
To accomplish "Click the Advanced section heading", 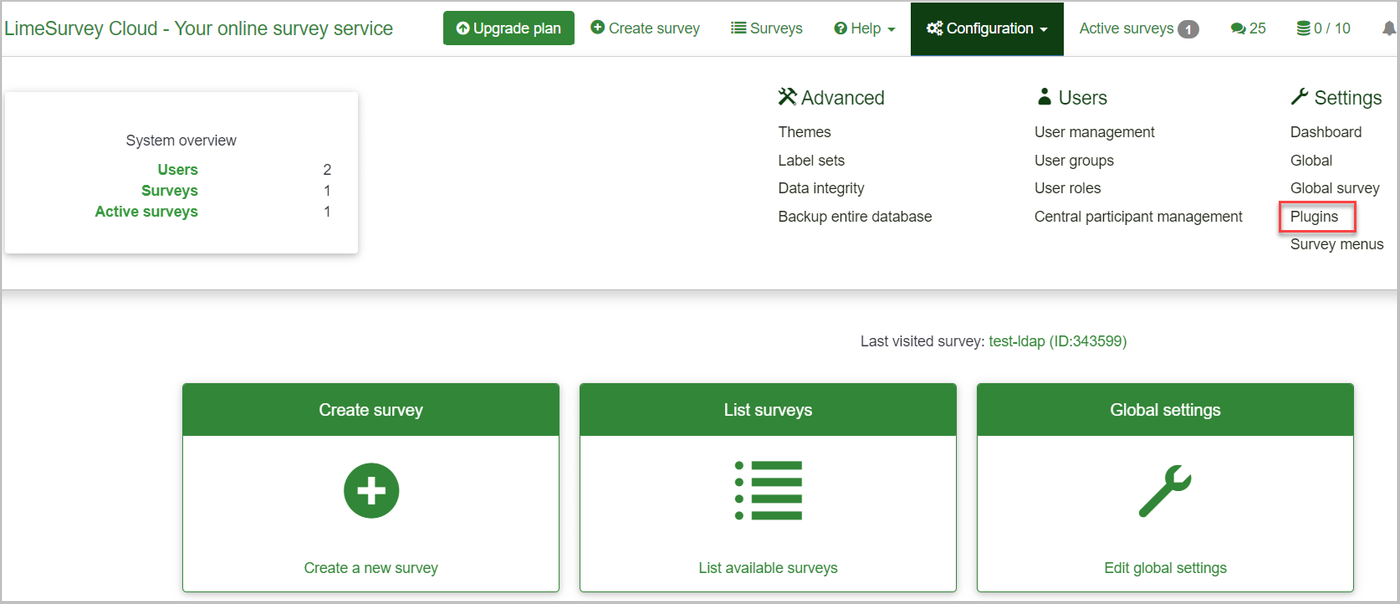I will 831,97.
